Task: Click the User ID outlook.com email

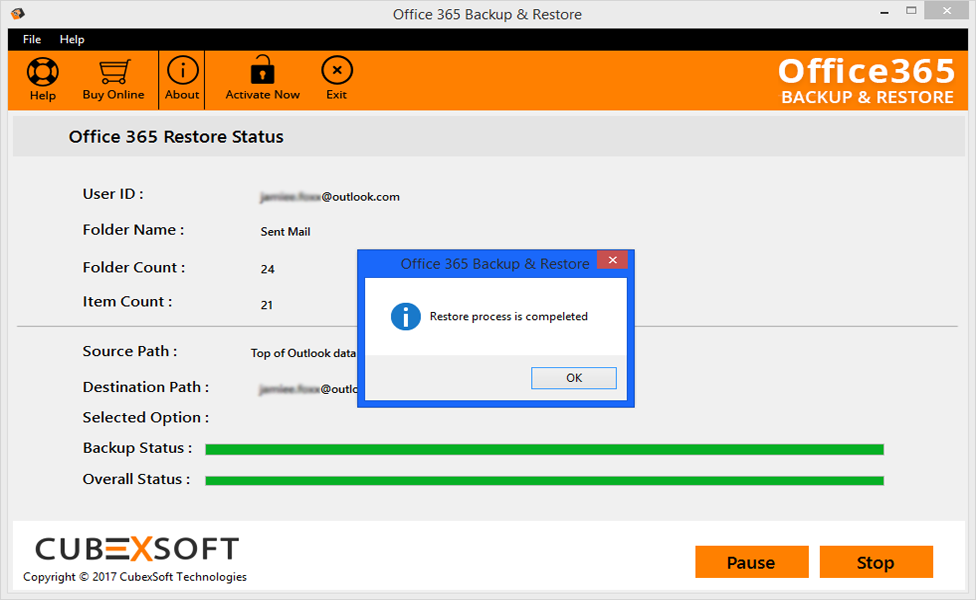Action: coord(329,197)
